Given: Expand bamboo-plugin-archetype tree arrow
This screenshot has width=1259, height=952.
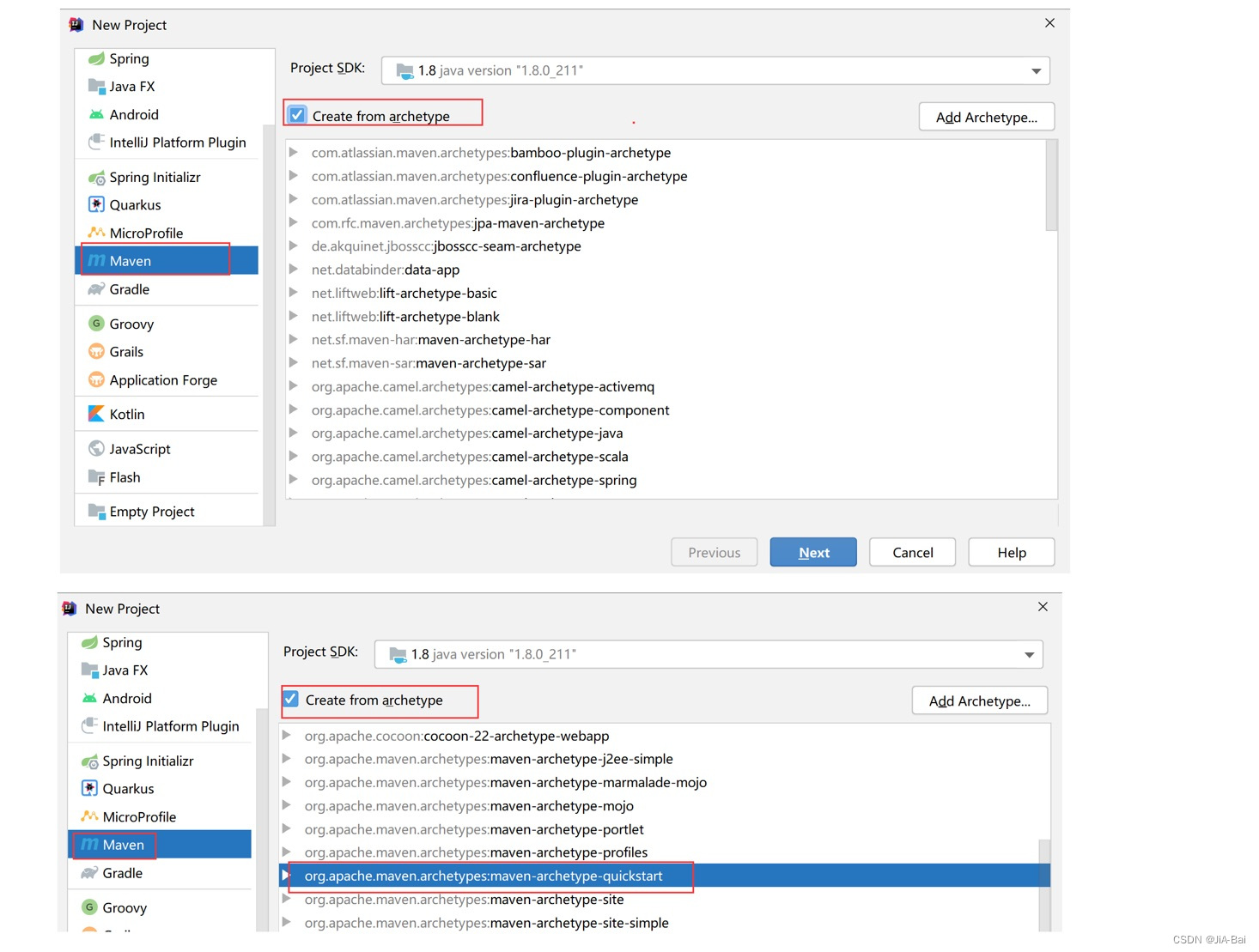Looking at the screenshot, I should pyautogui.click(x=294, y=152).
